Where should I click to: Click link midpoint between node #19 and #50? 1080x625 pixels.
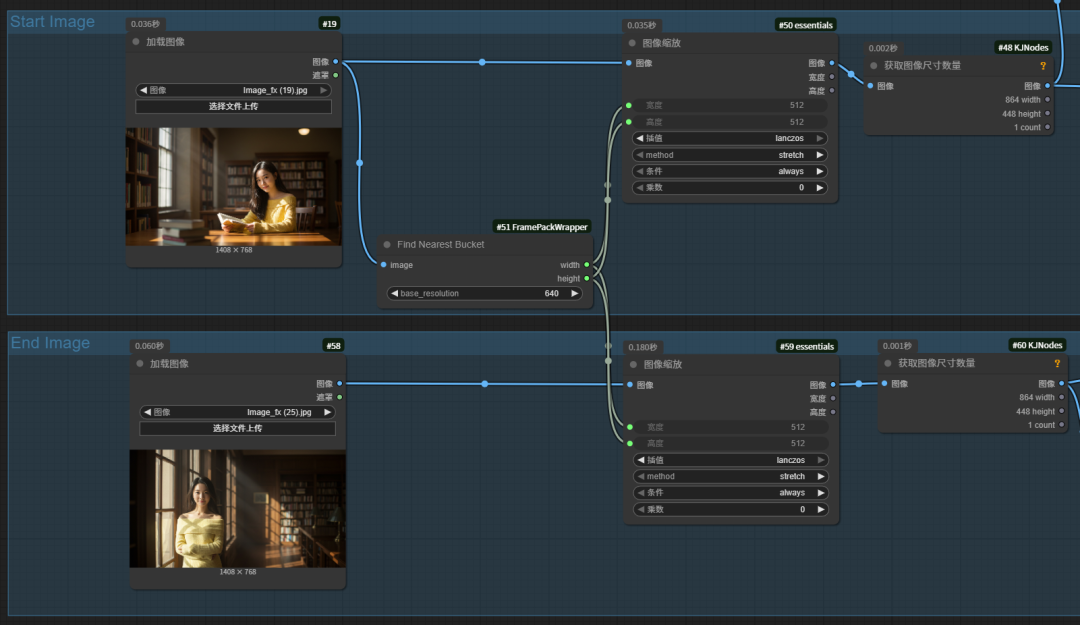(482, 62)
